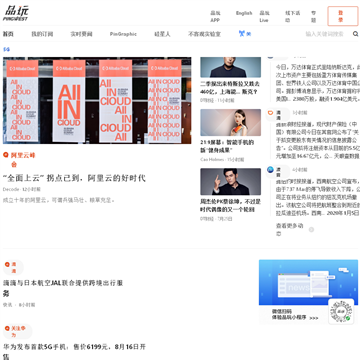
Task: Open article 21:9屏幕：智能手机的新“健身成果”
Action: (227, 146)
